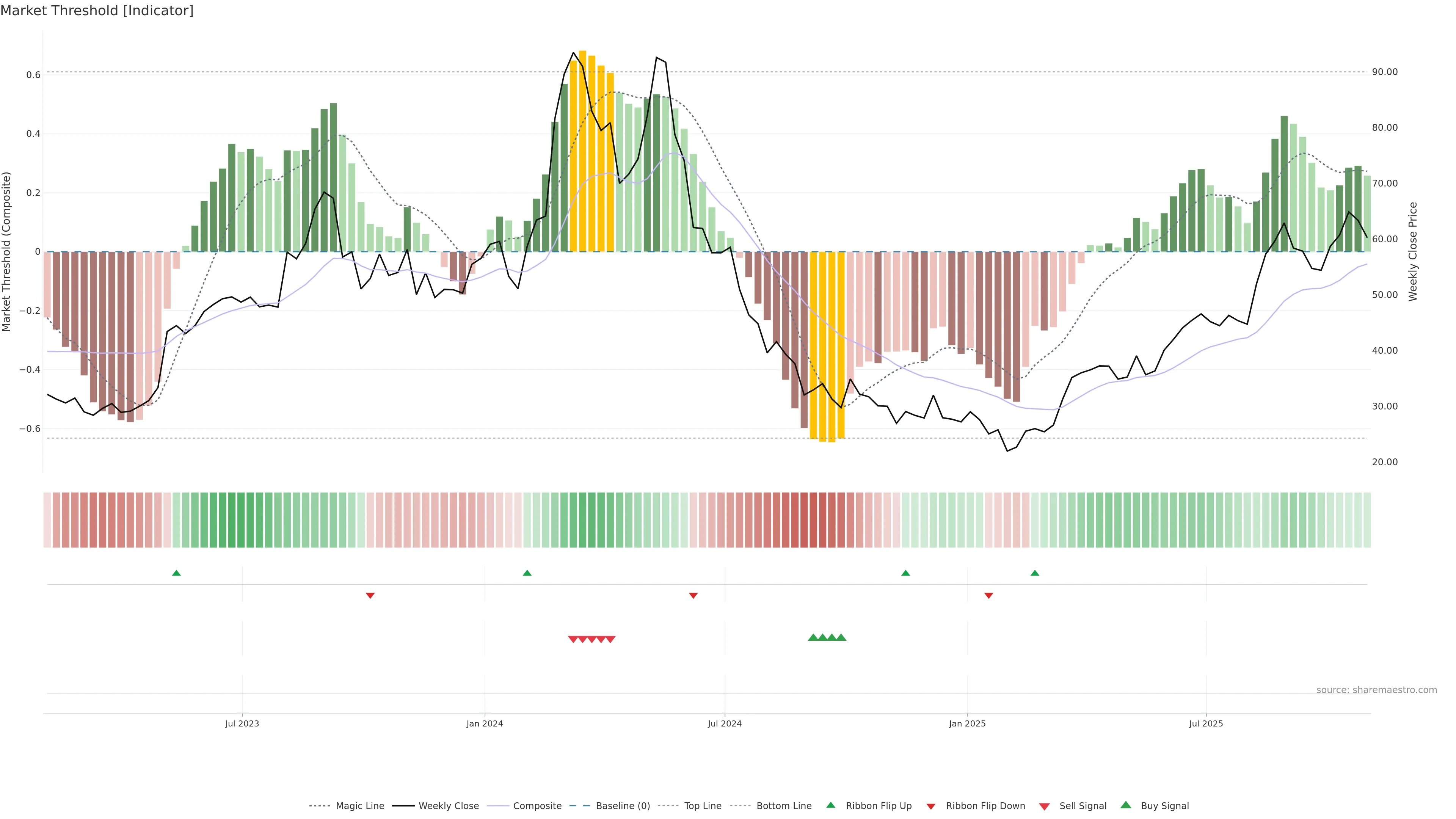Click the Jan 2024 axis label
The width and height of the screenshot is (1456, 819).
click(485, 723)
